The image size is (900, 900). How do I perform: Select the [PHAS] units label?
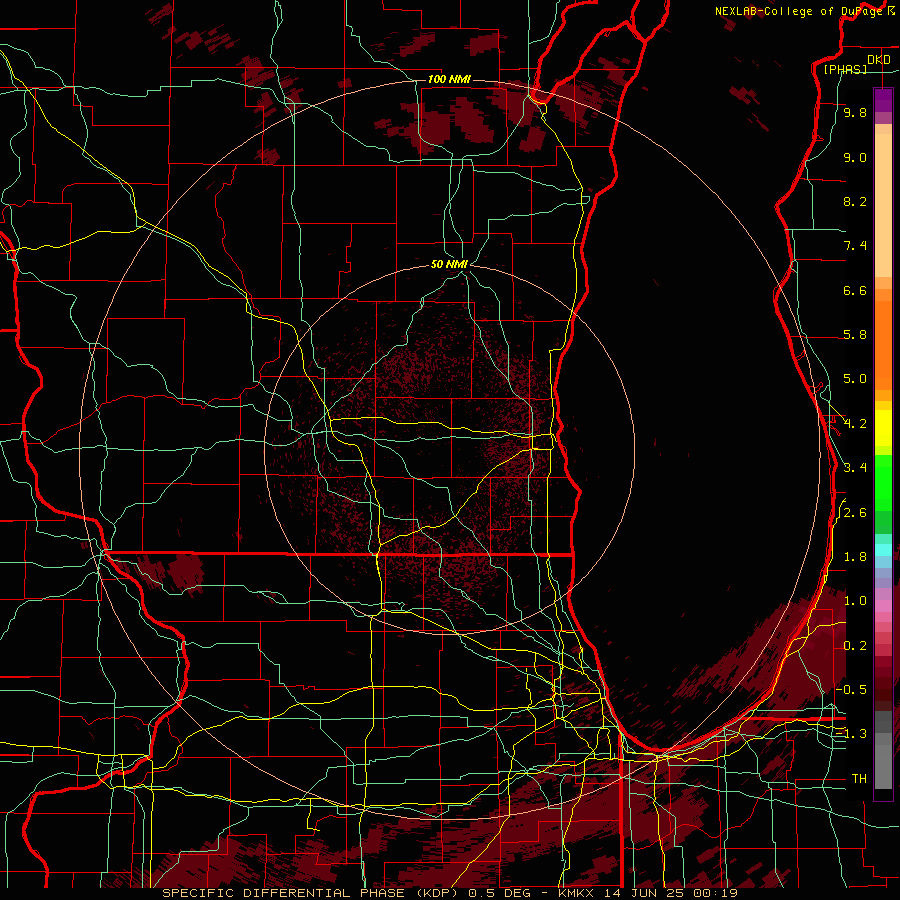tap(845, 70)
